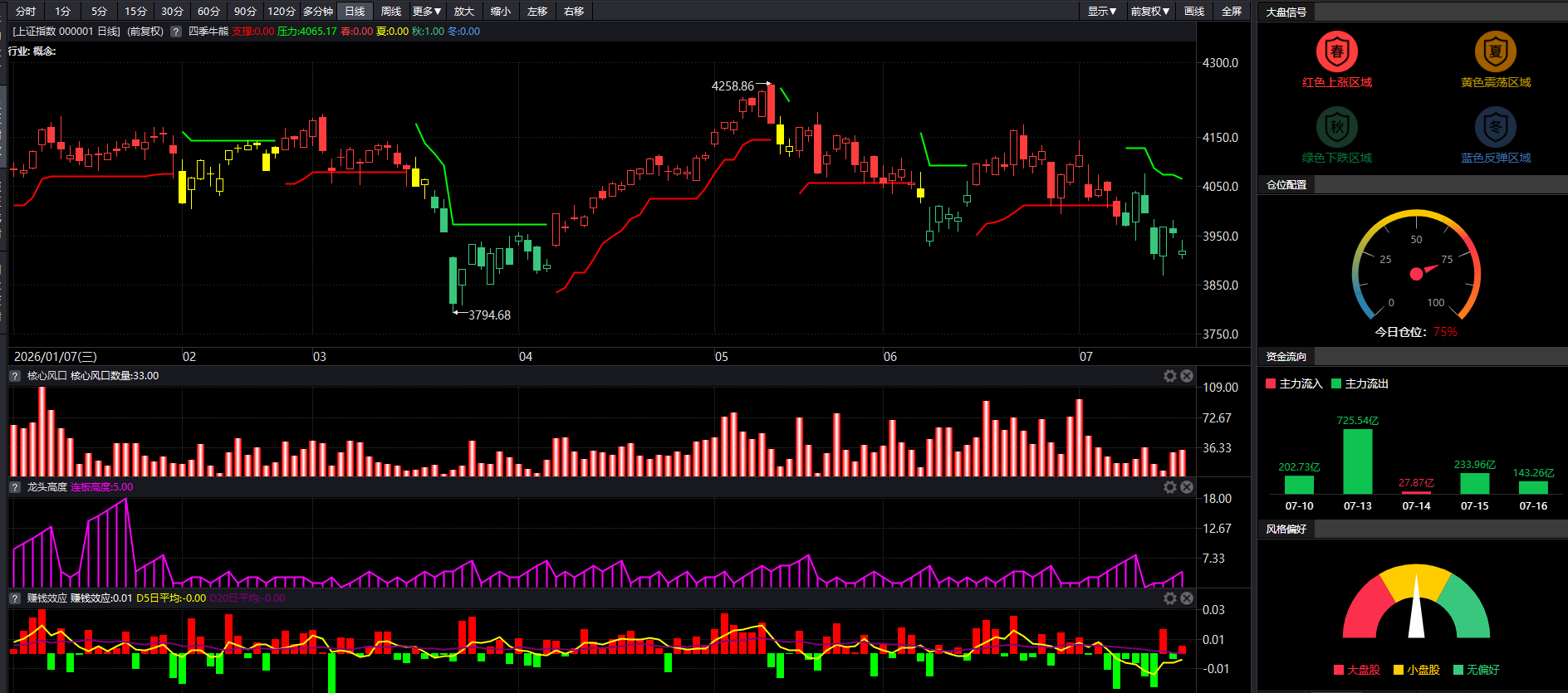Select the 60分 timeframe
Viewport: 1568px width, 693px height.
208,11
